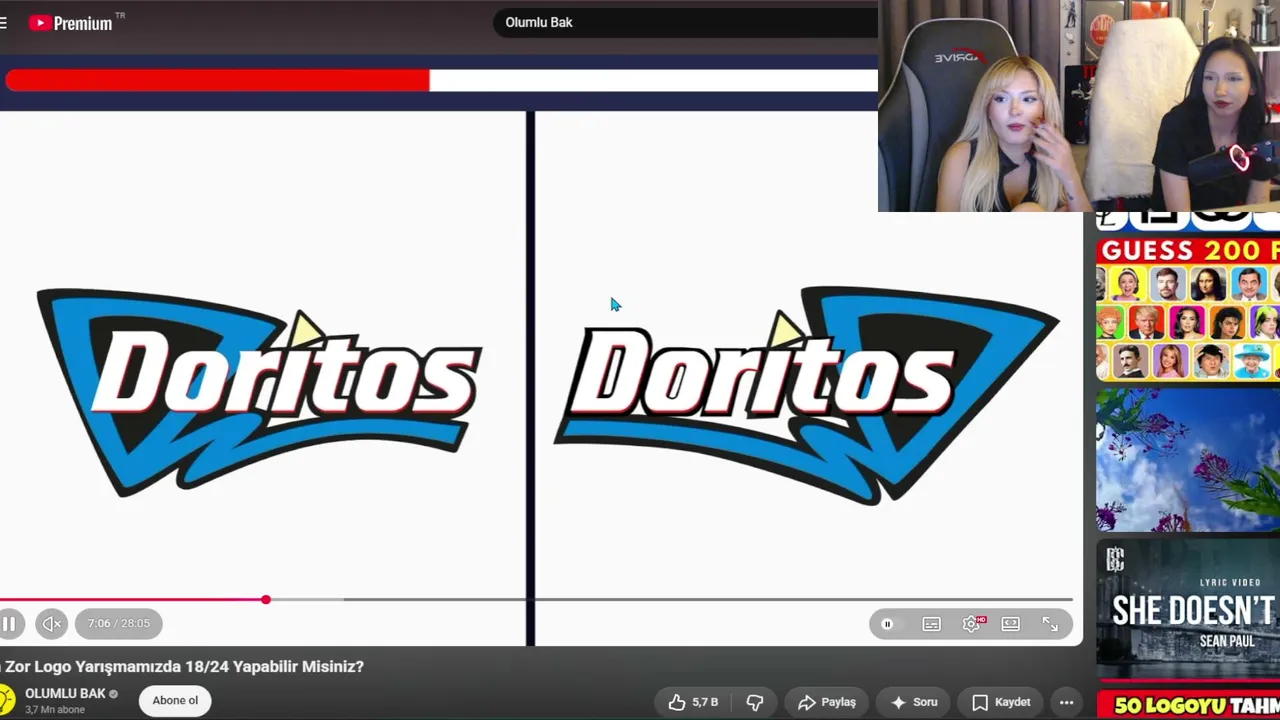
Task: Click the video title text Zor Logo Yarışmamızda
Action: point(182,667)
